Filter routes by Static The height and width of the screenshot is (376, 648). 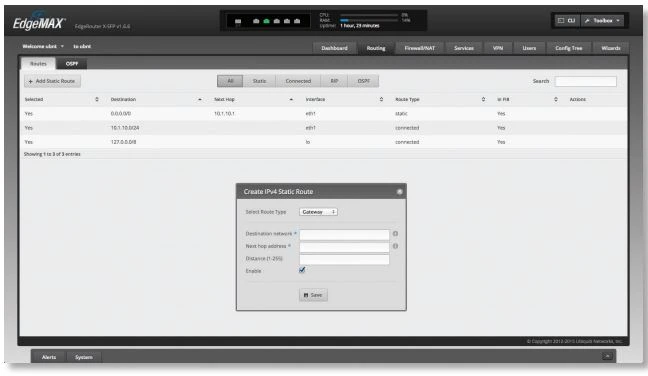259,81
